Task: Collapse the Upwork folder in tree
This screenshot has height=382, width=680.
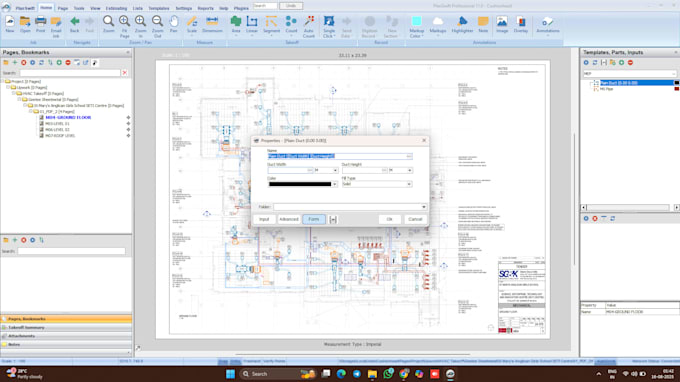Action: (x=8, y=88)
